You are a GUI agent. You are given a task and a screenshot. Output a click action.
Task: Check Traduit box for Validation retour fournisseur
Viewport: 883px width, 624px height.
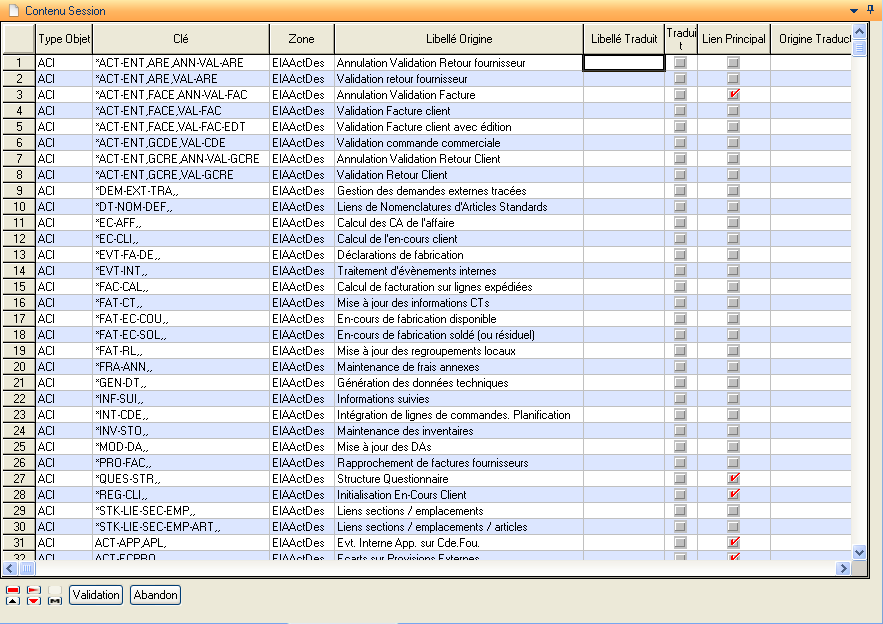tap(680, 79)
